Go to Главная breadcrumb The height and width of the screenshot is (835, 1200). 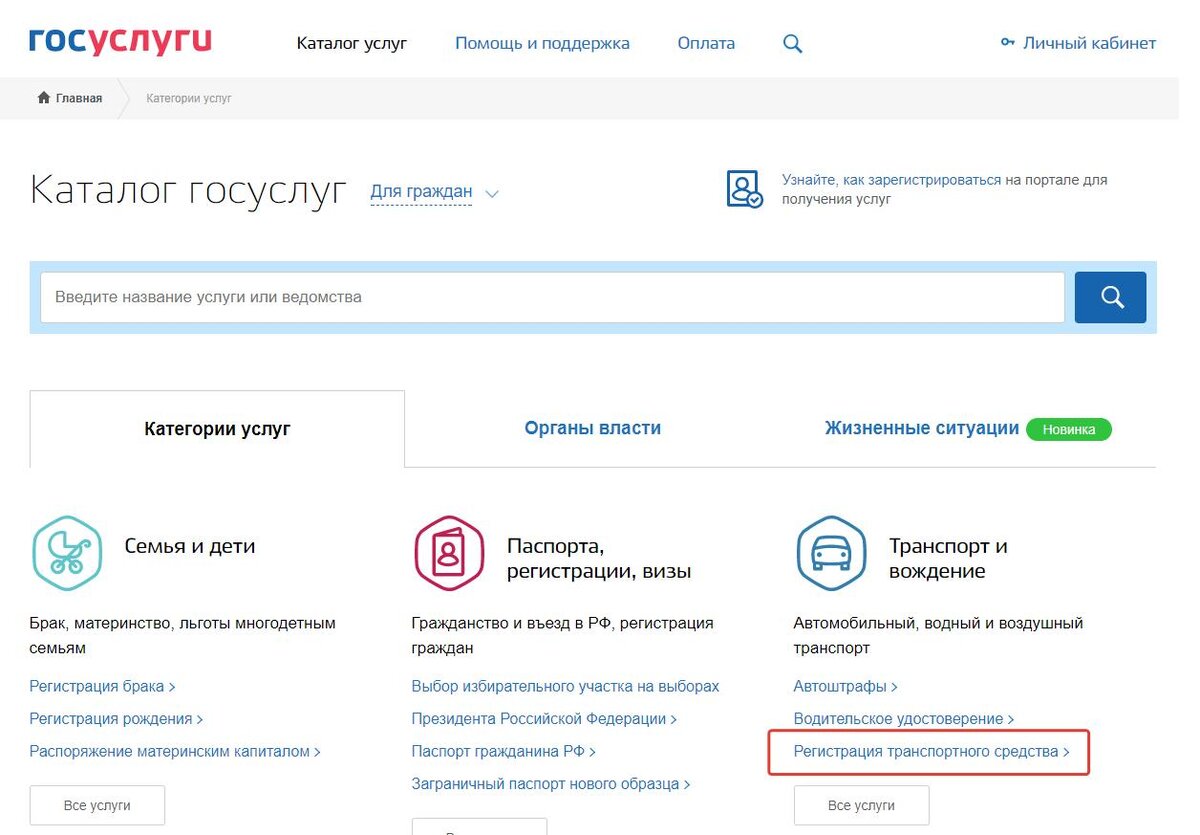pyautogui.click(x=78, y=98)
